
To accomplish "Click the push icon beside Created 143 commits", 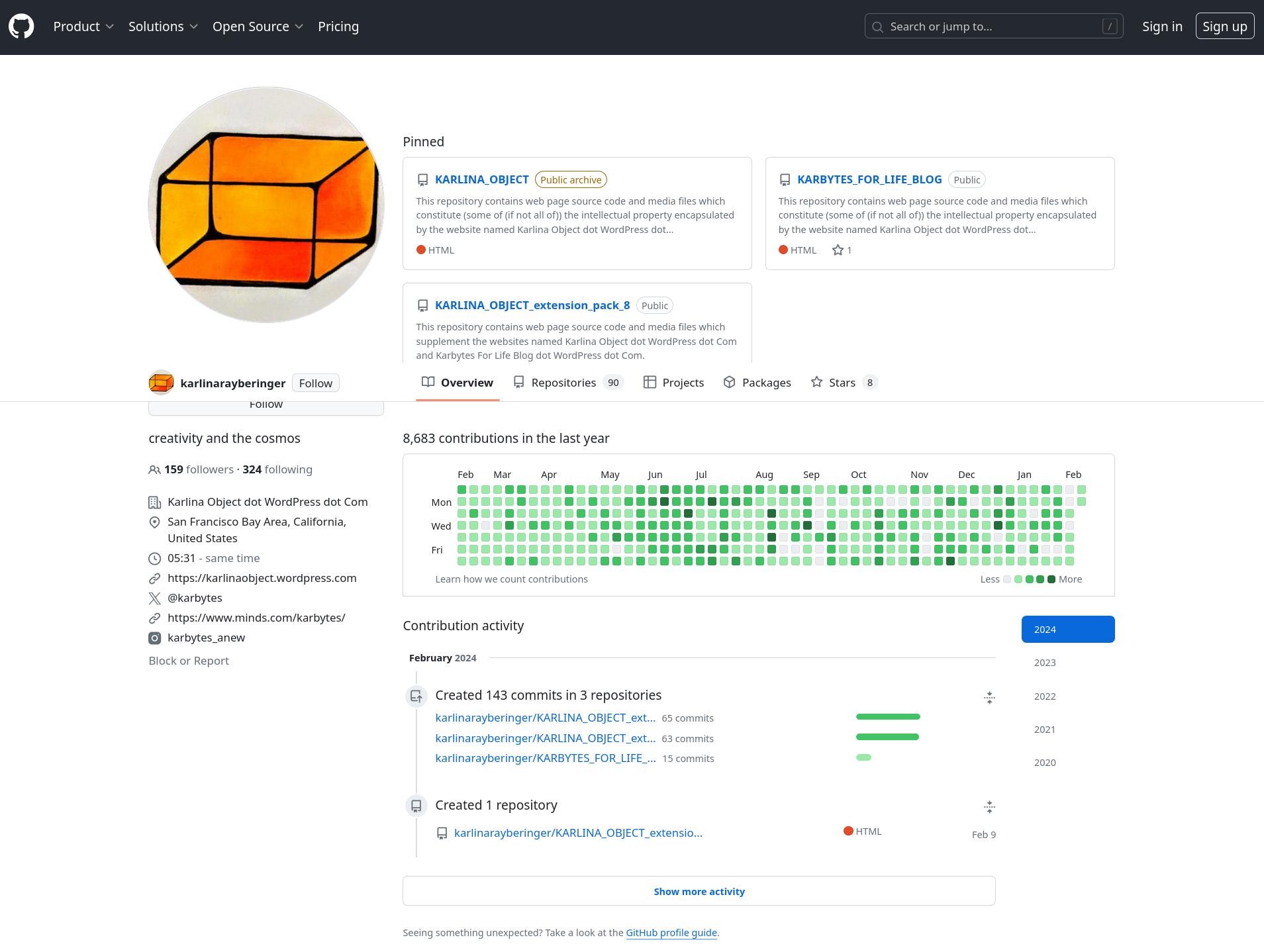I will (416, 696).
